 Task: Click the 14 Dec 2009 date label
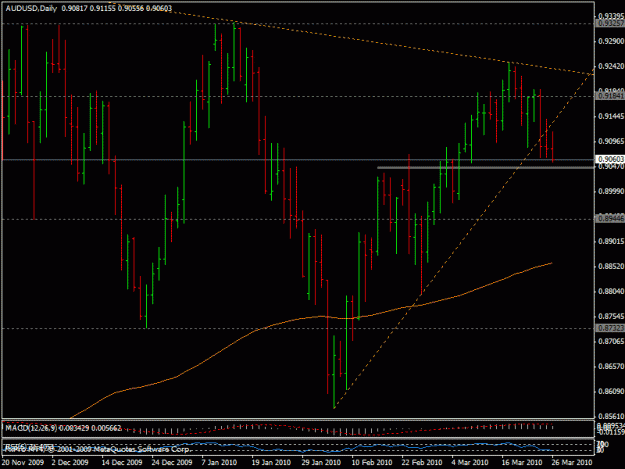pyautogui.click(x=122, y=462)
